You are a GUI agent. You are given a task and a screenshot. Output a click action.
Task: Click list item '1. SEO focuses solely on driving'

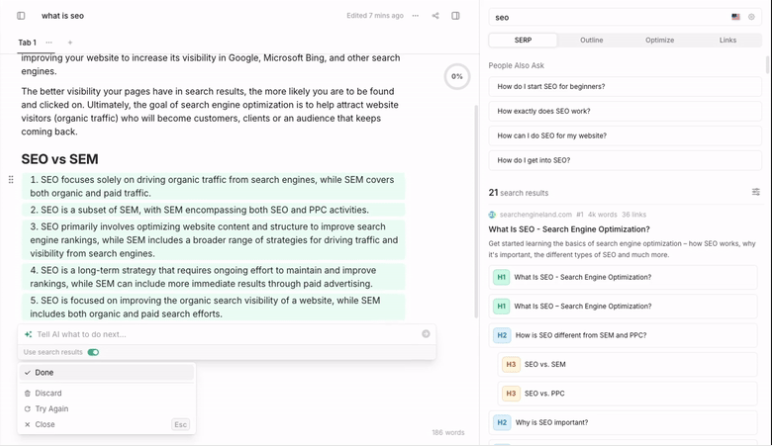tap(214, 187)
